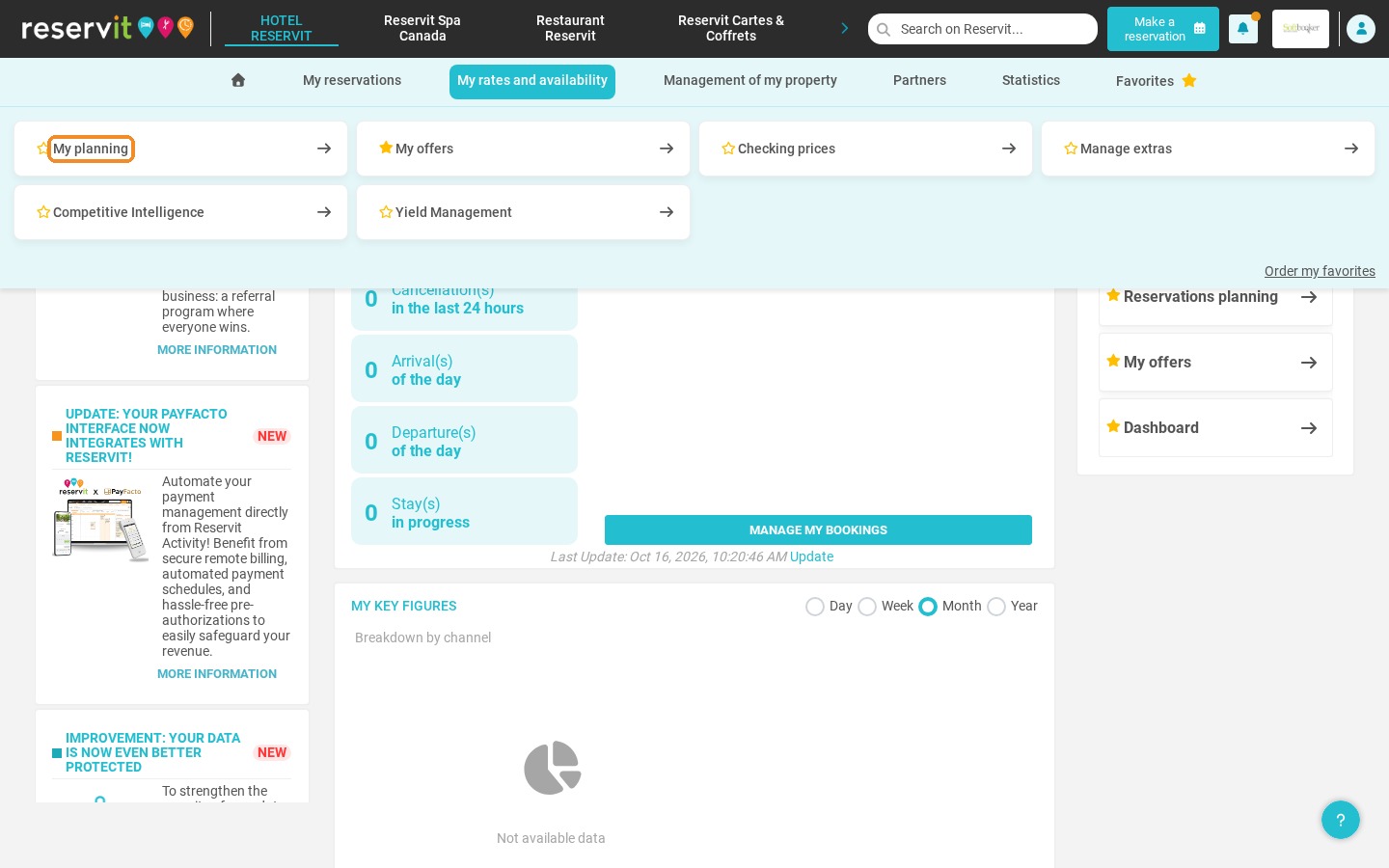Open the Favorites dropdown menu
Screen dimensions: 1389x868
(x=1156, y=81)
